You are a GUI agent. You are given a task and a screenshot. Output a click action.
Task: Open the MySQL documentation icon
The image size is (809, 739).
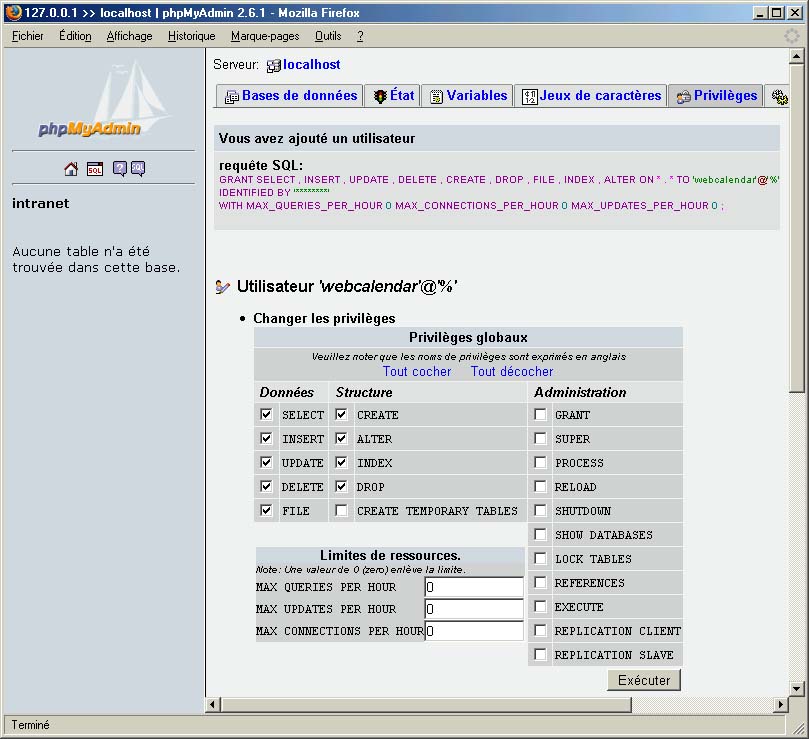coord(138,169)
